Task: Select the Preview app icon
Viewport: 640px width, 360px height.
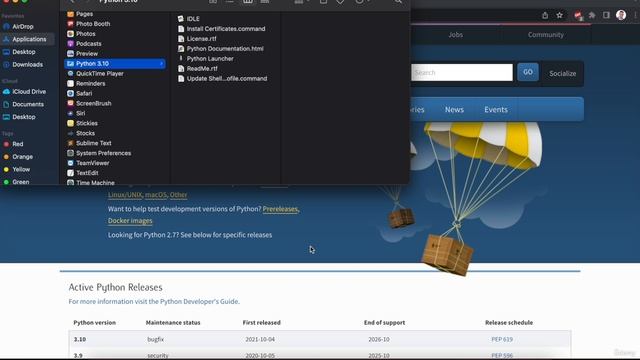Action: point(70,53)
